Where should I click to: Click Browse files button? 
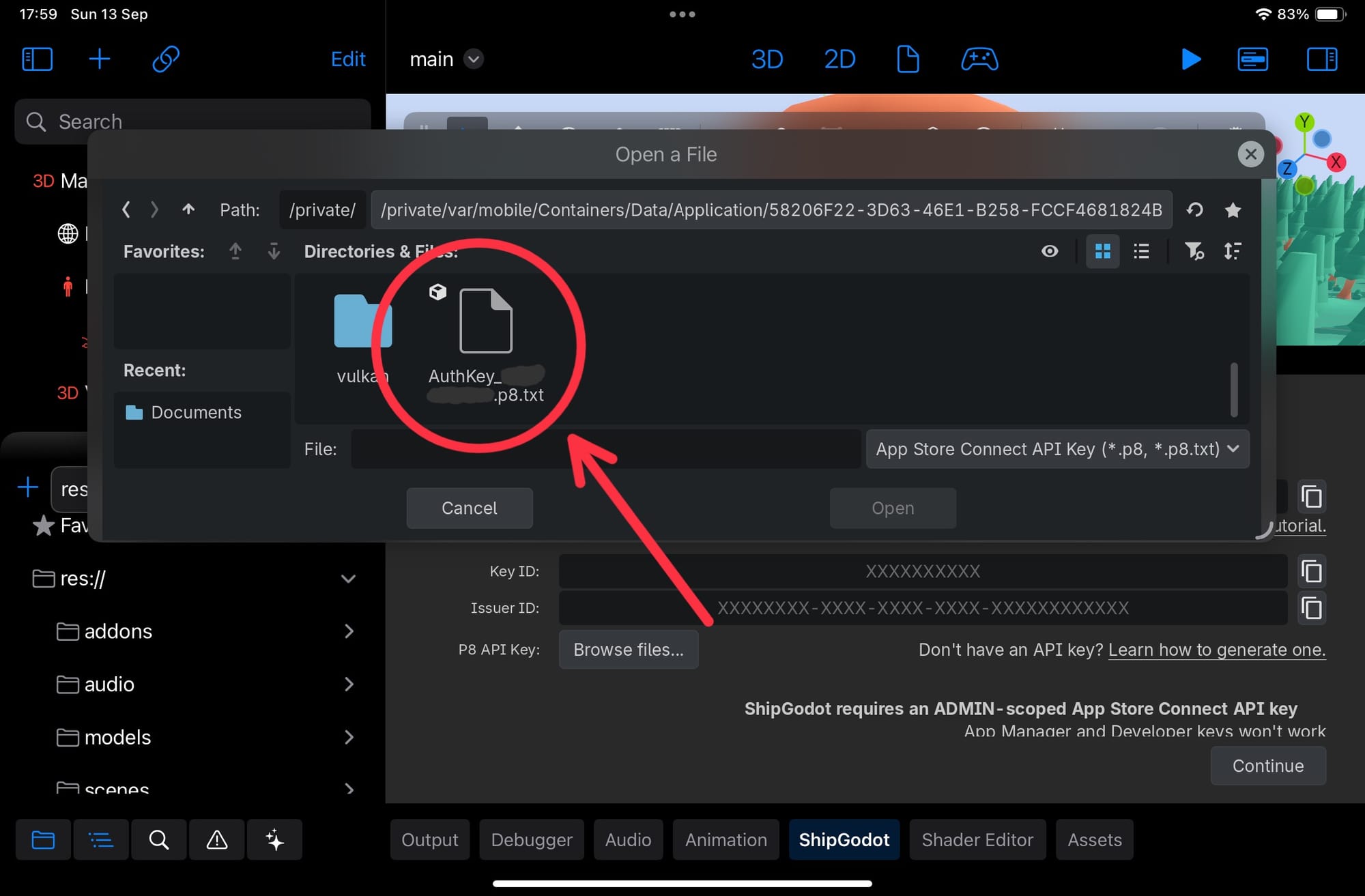pyautogui.click(x=629, y=650)
